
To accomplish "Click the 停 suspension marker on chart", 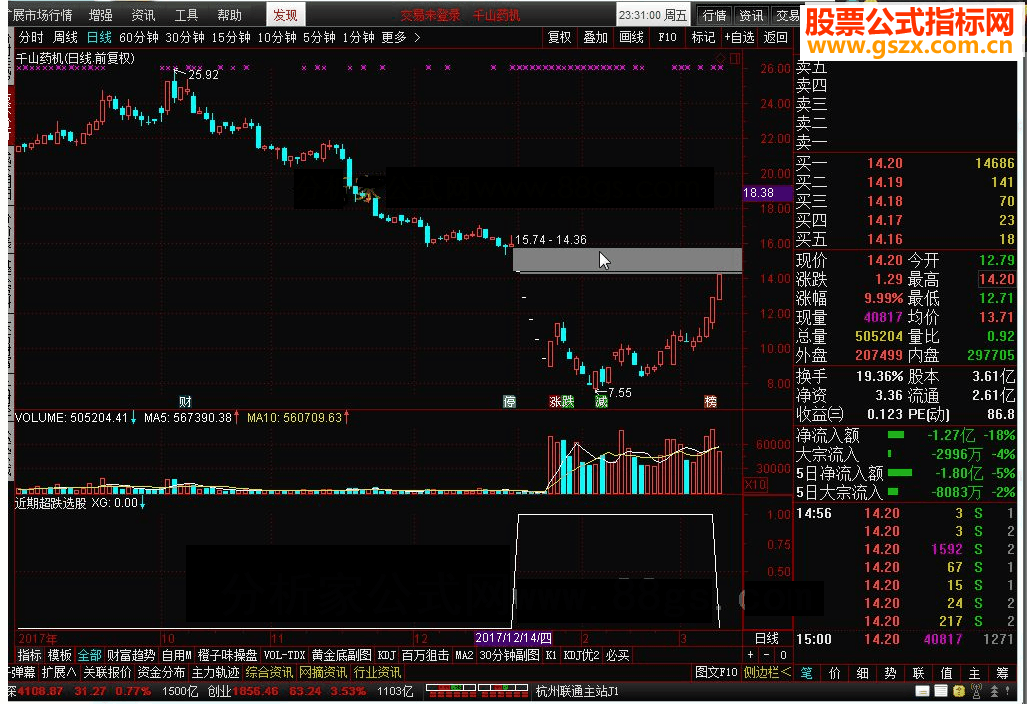I will (509, 401).
